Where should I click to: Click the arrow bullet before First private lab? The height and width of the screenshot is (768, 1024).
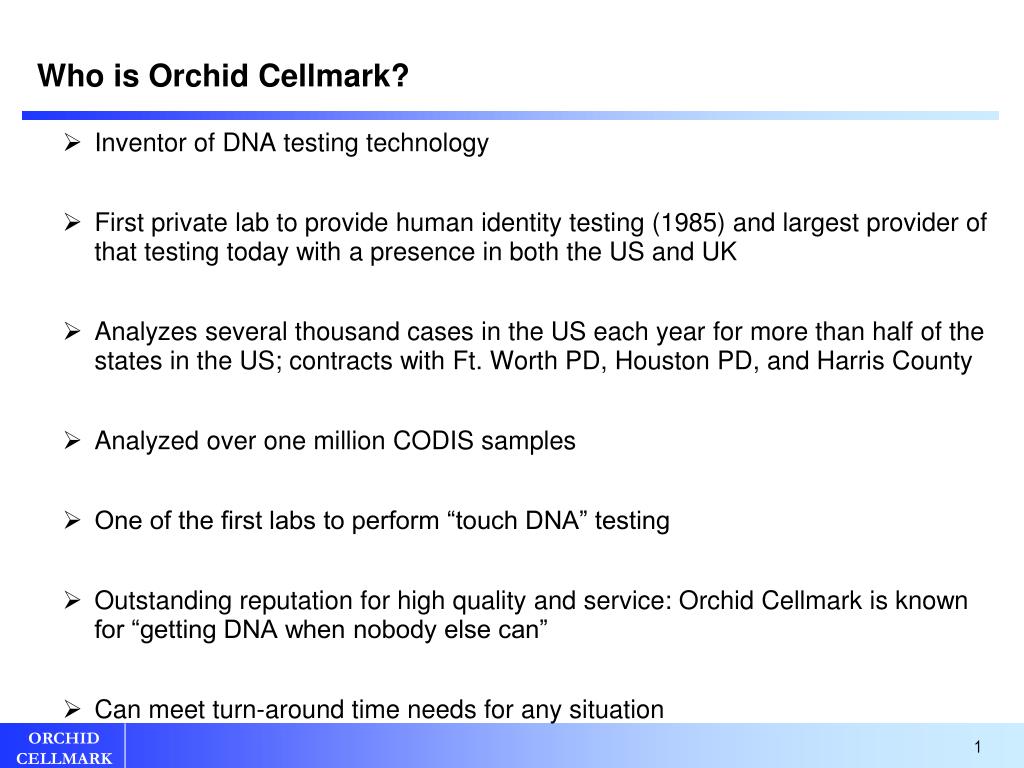click(72, 222)
